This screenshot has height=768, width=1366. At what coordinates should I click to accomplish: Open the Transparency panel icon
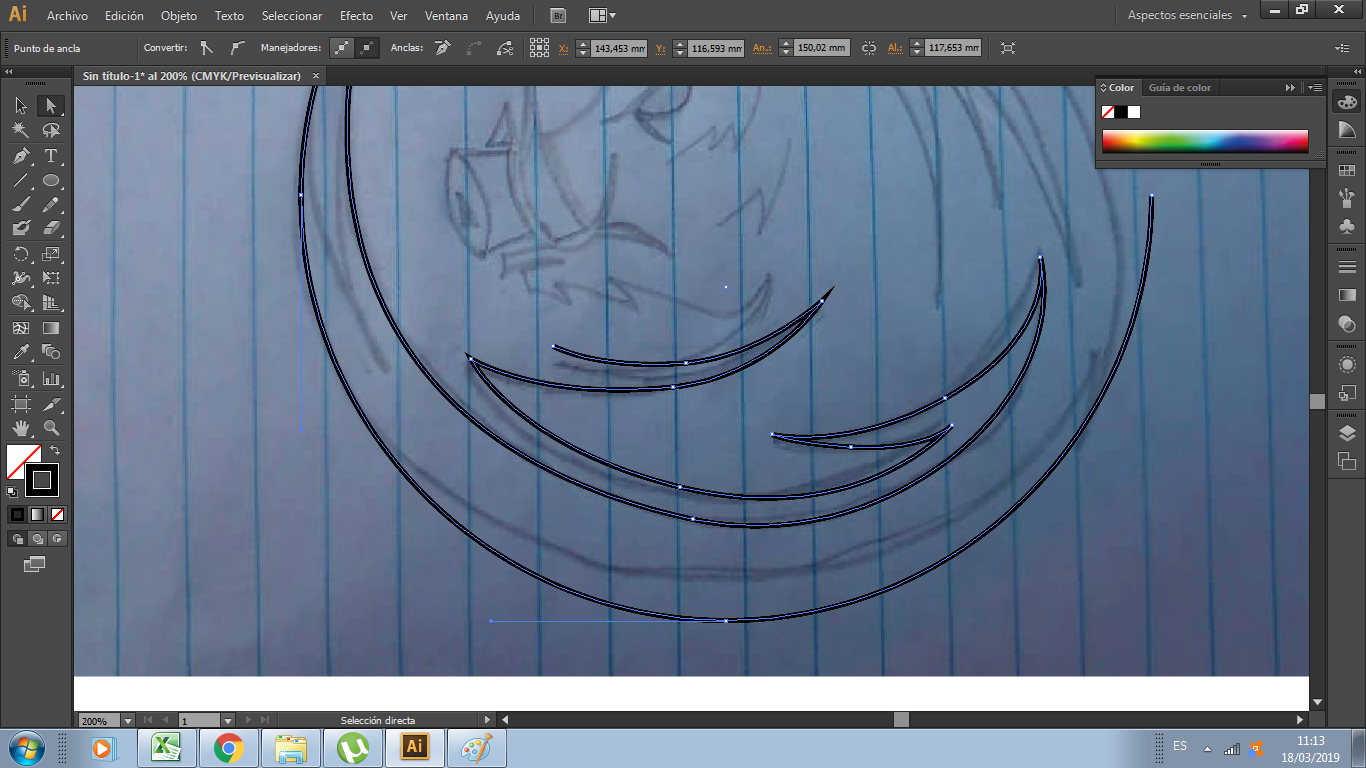[1347, 323]
